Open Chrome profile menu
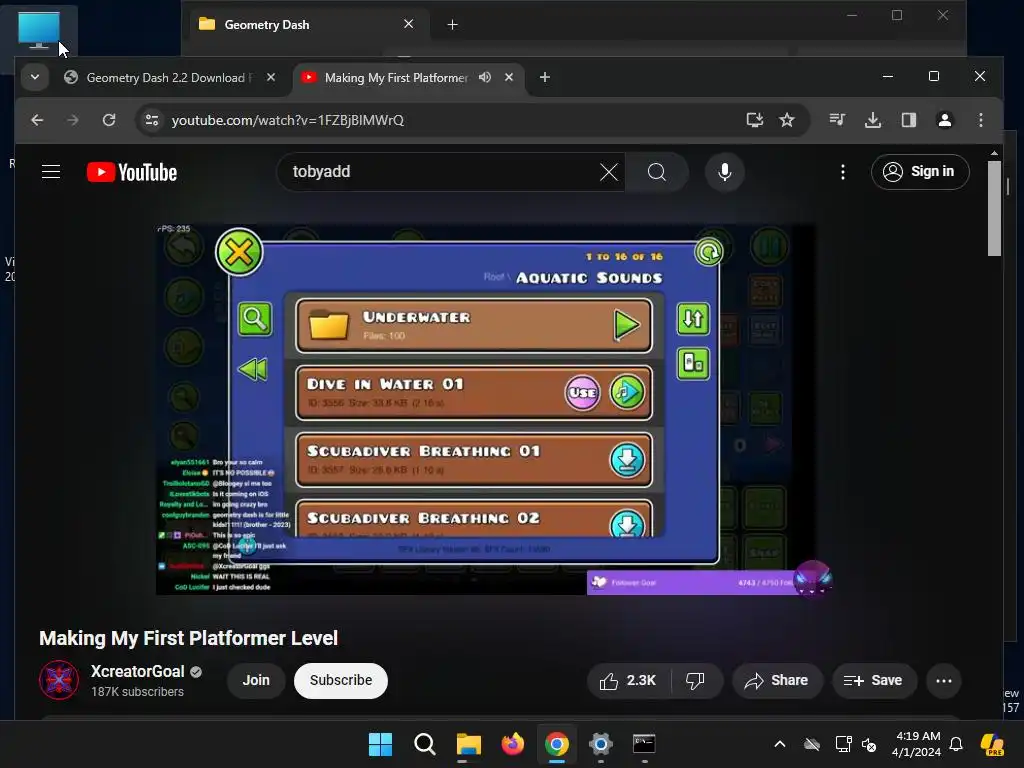This screenshot has width=1024, height=768. 944,120
